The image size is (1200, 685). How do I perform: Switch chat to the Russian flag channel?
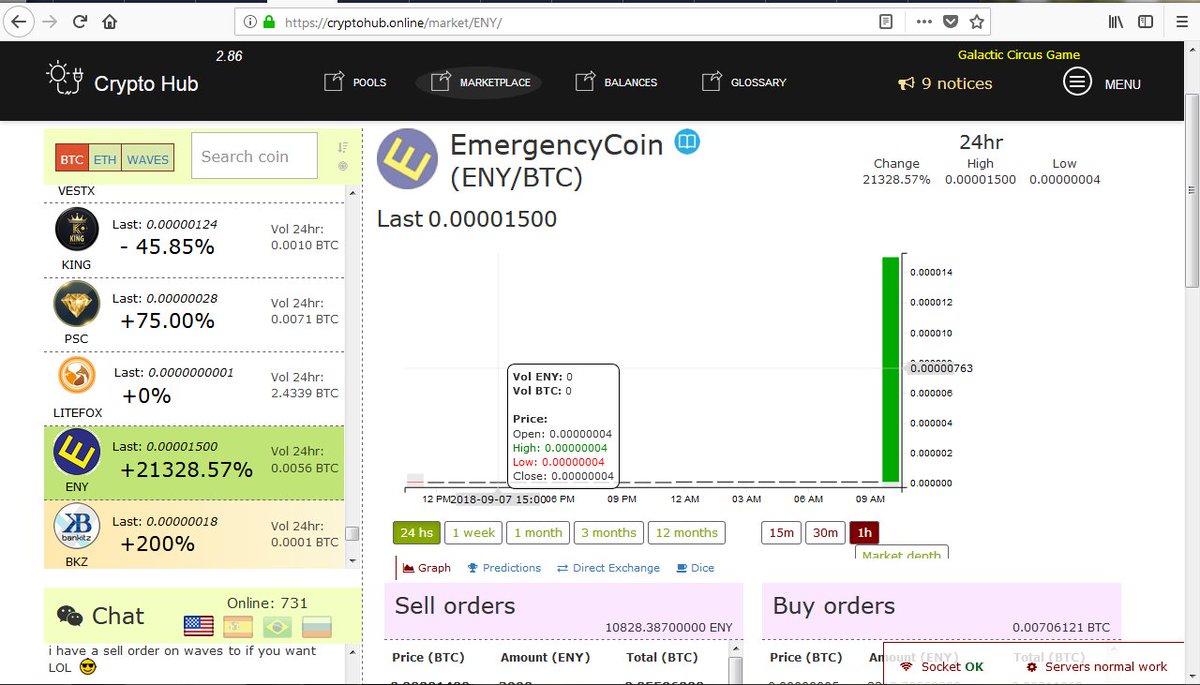click(316, 626)
